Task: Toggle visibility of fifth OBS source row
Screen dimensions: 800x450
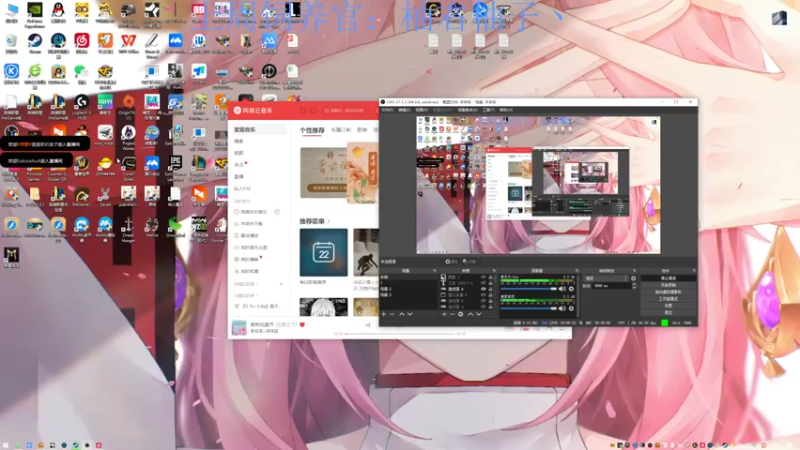Action: (x=484, y=301)
